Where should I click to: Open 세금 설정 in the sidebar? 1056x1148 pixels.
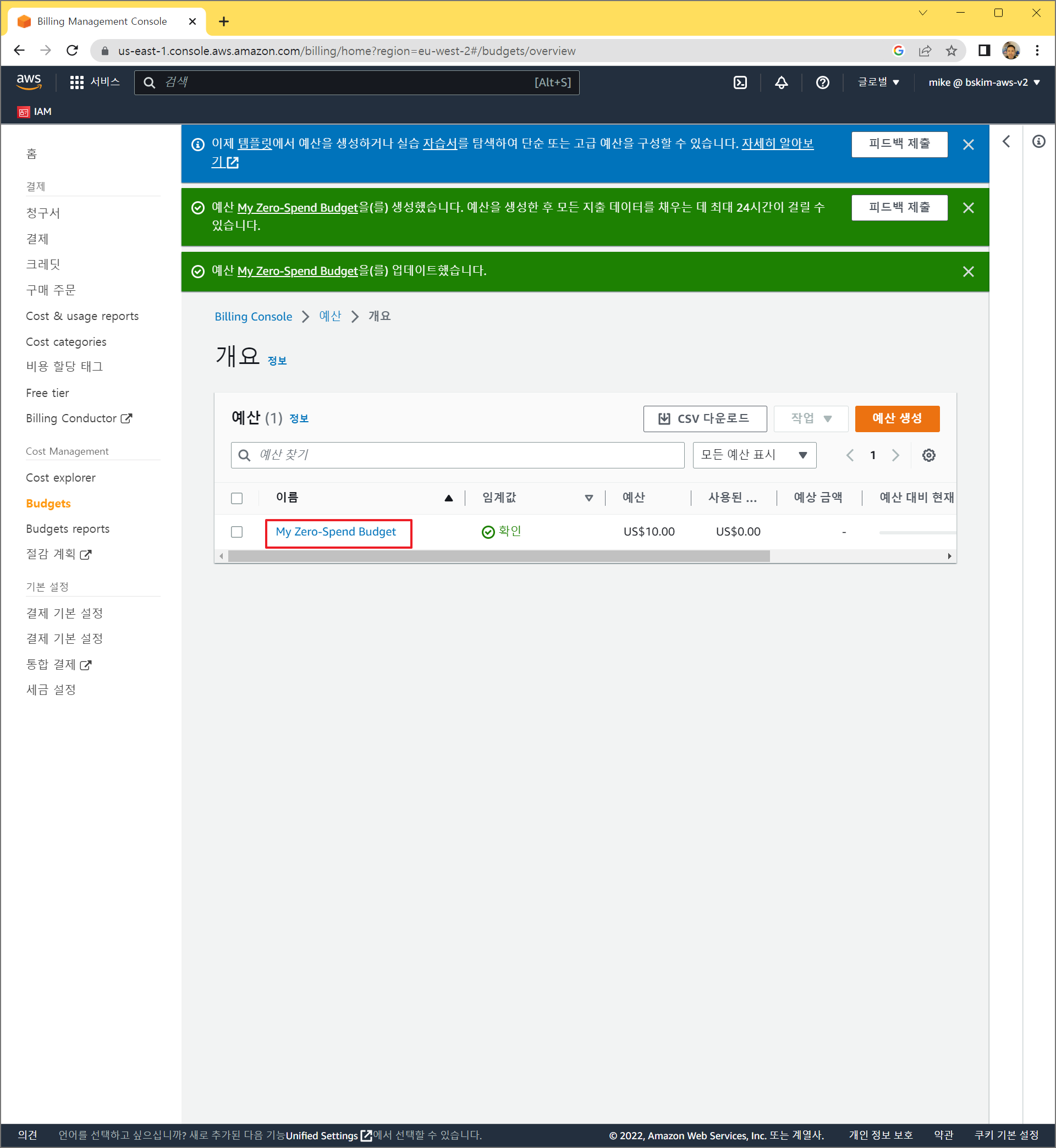(51, 690)
